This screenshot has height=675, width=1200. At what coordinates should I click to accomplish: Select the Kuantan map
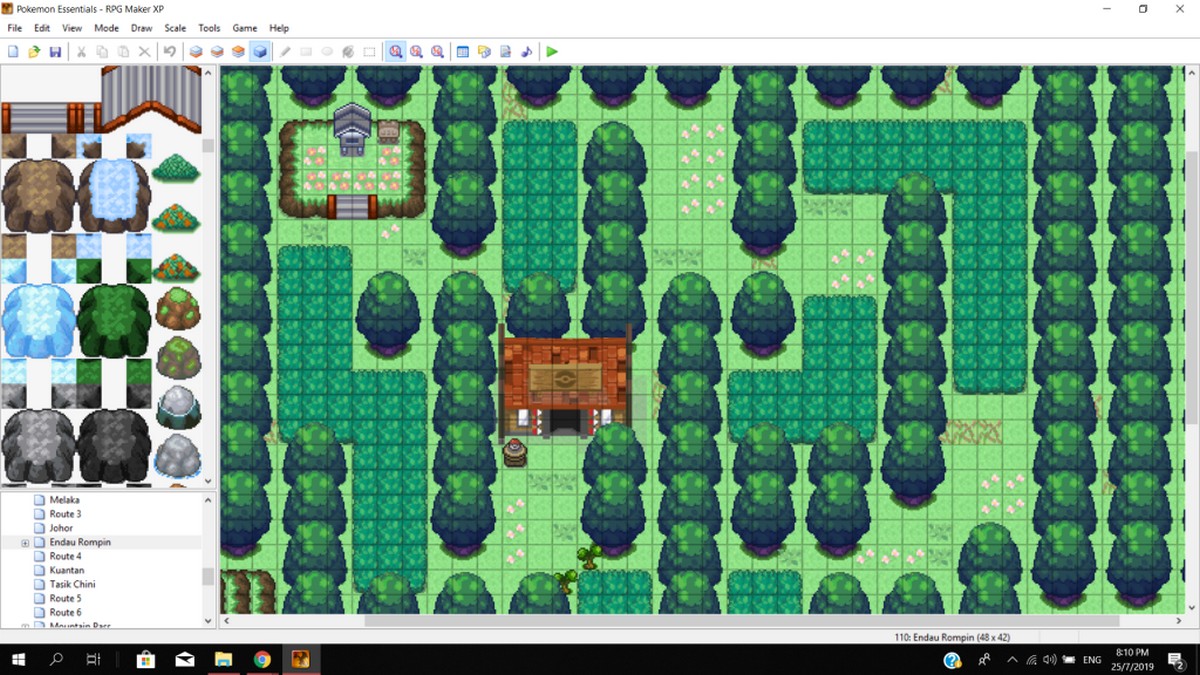click(66, 570)
